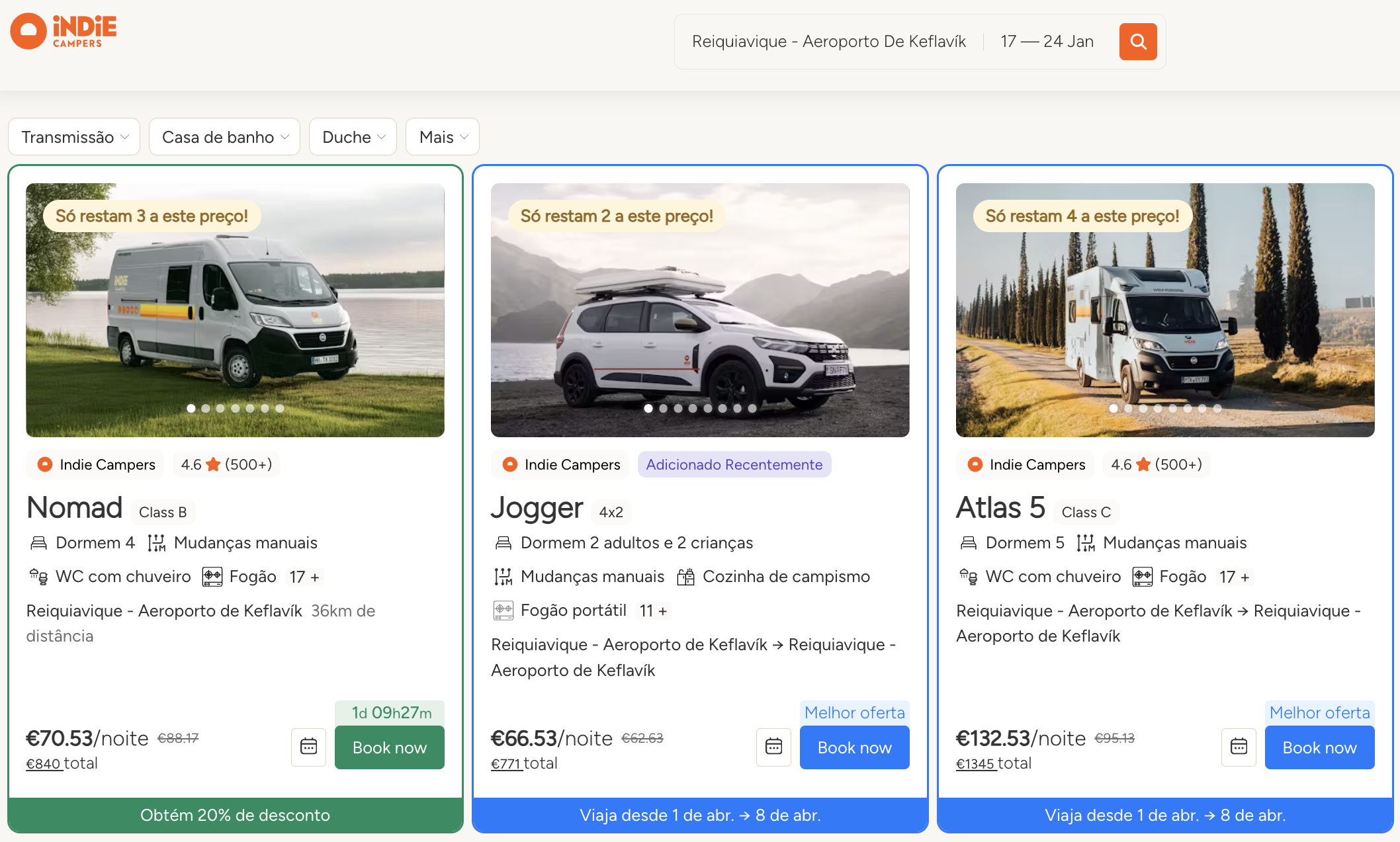Click the Atlas 5 title
Image resolution: width=1400 pixels, height=842 pixels.
[1001, 508]
